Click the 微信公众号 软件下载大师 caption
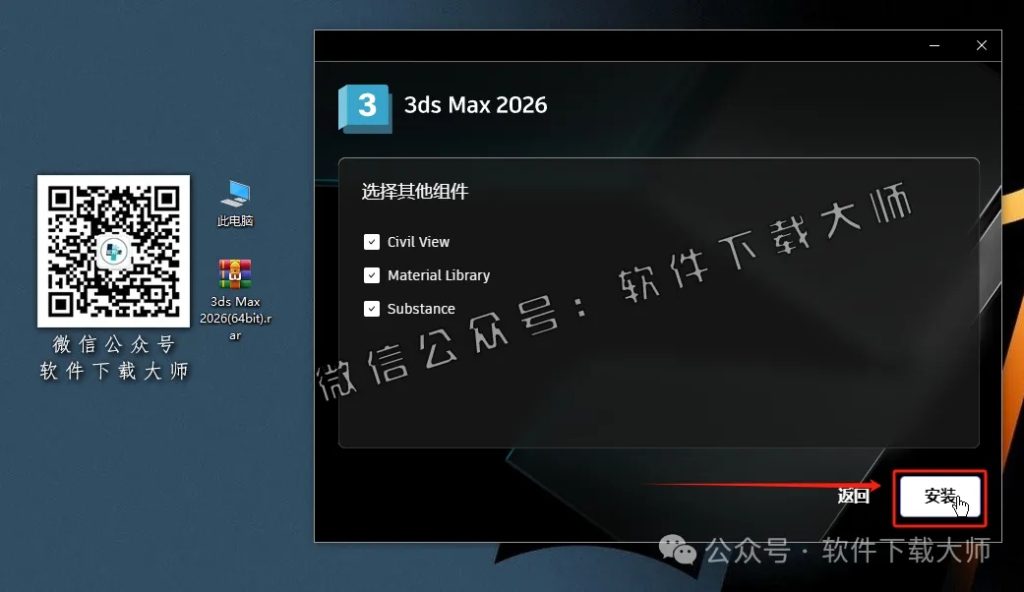The image size is (1024, 592). 112,360
